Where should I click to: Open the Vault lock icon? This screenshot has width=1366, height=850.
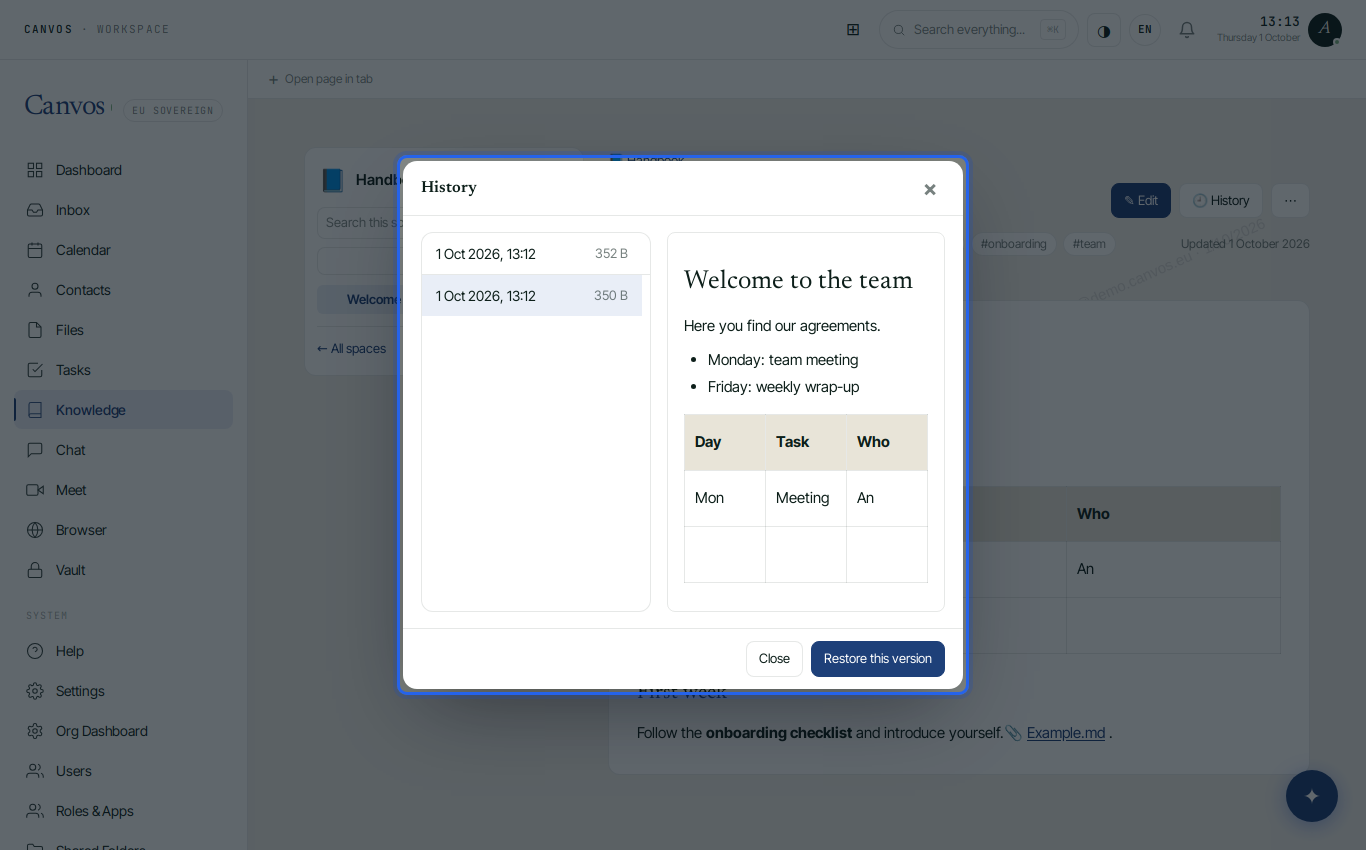pyautogui.click(x=35, y=570)
